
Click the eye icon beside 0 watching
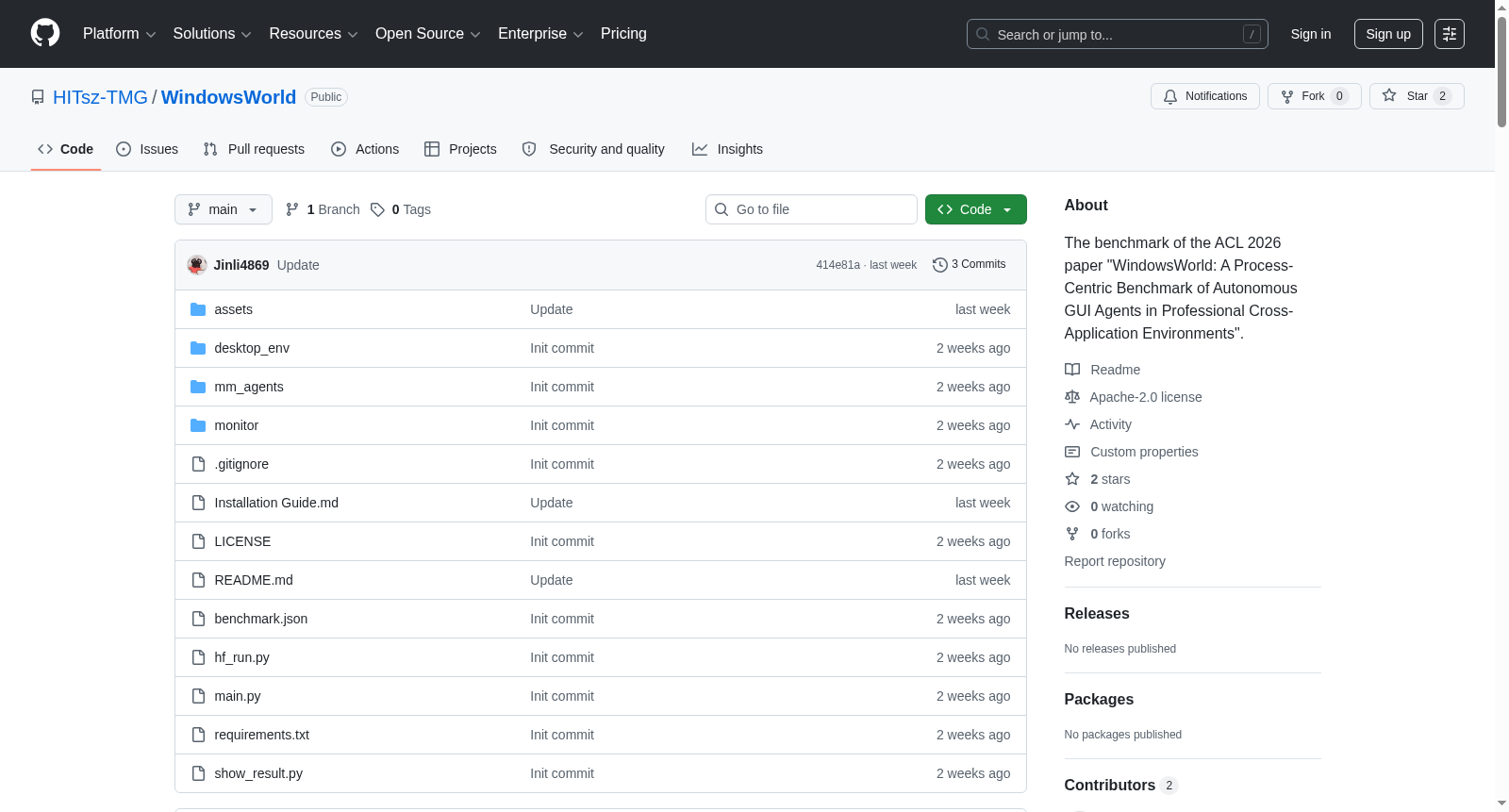(x=1072, y=506)
